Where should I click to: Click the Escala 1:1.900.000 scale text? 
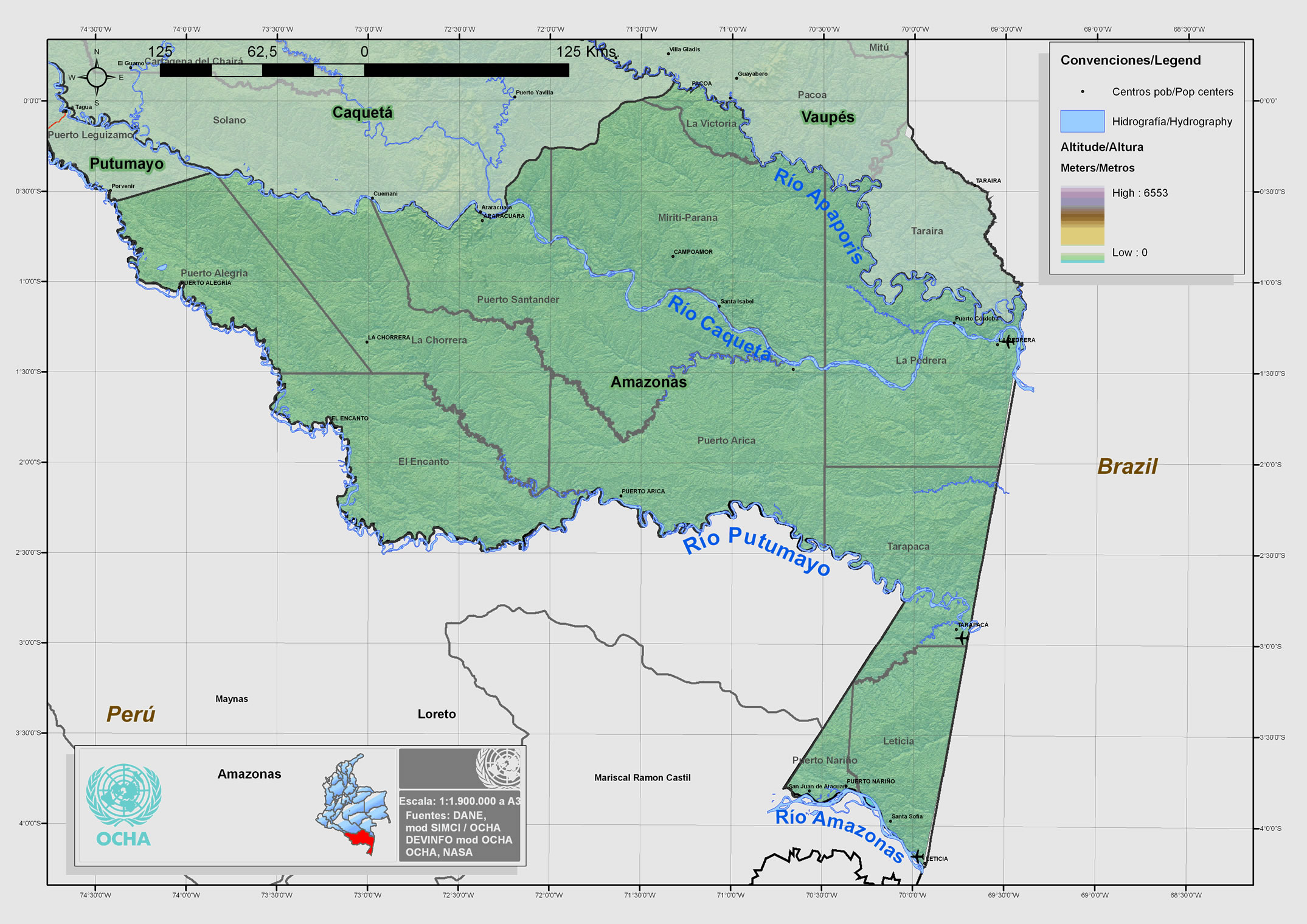click(x=459, y=802)
